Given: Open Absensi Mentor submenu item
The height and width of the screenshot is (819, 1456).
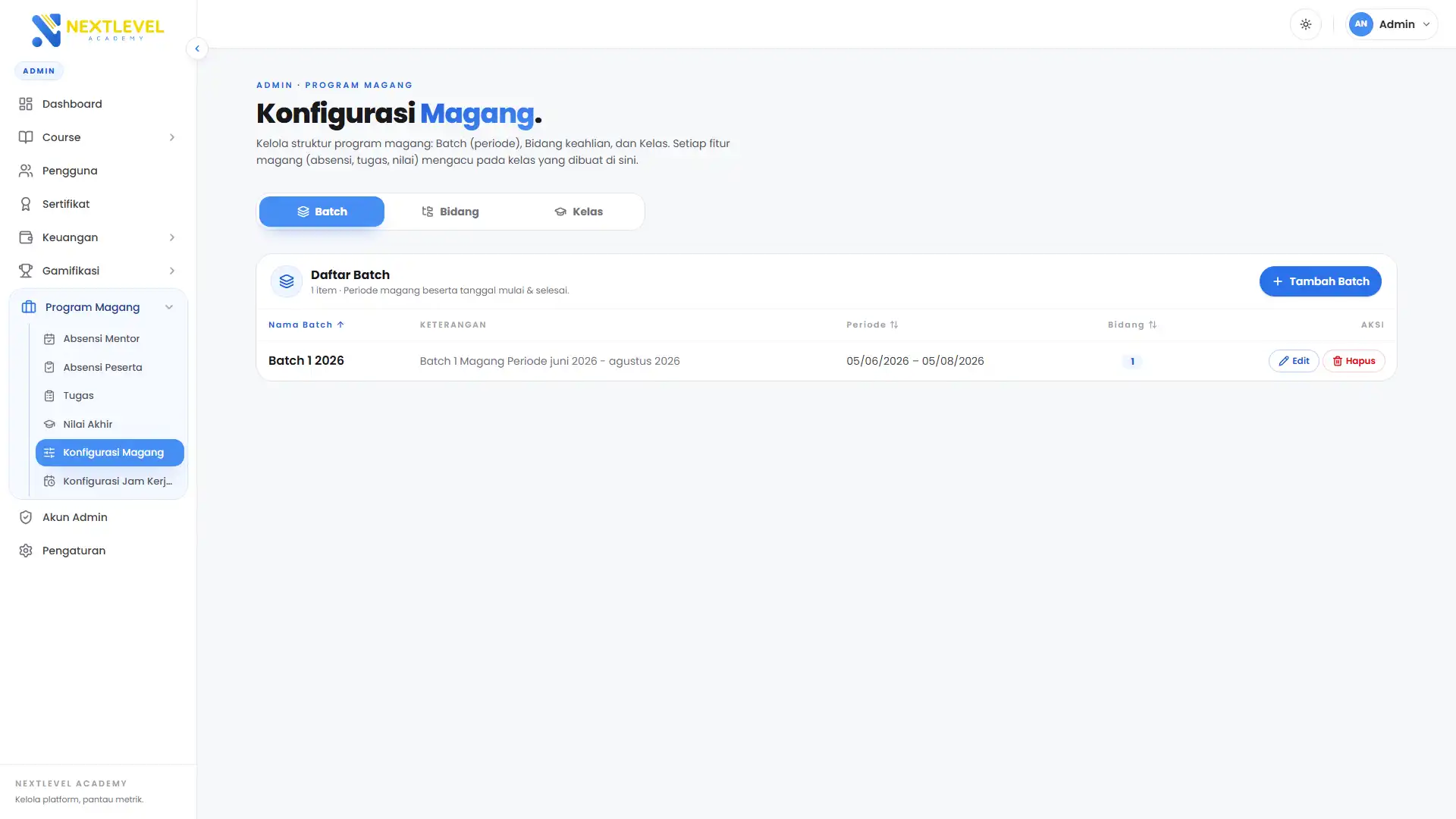Looking at the screenshot, I should click(109, 339).
